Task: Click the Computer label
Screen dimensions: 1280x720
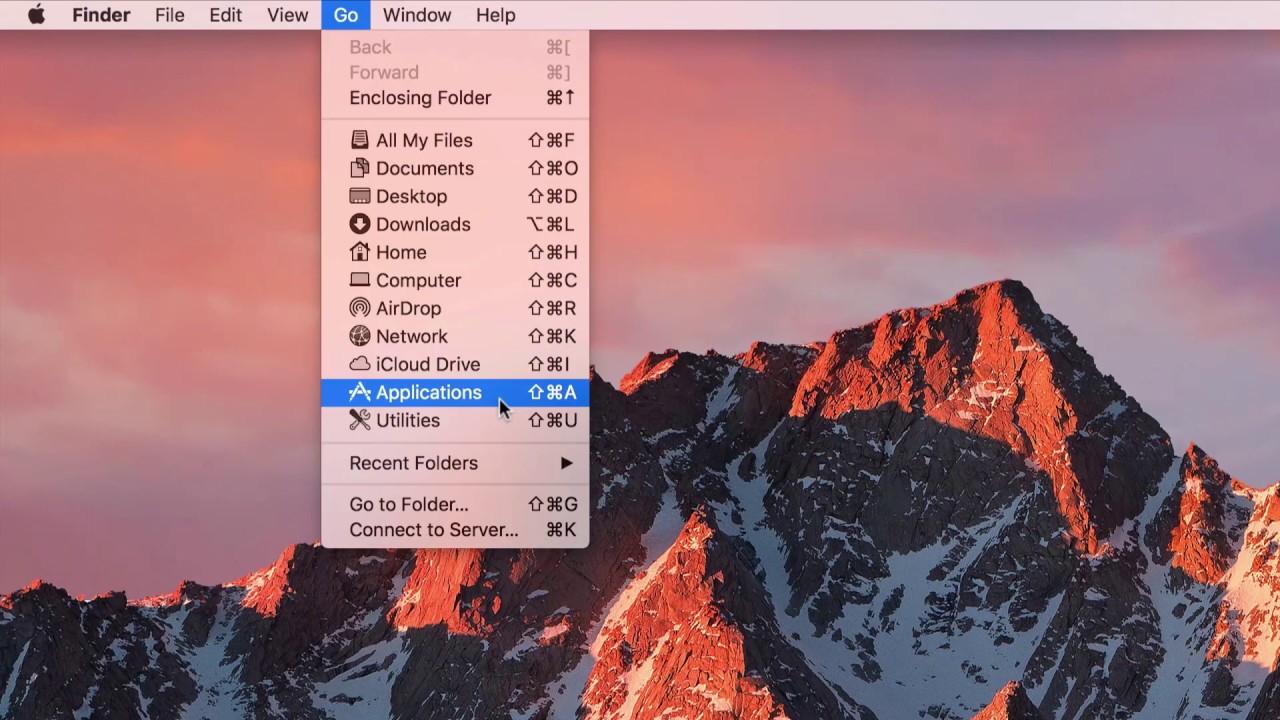Action: pos(418,280)
